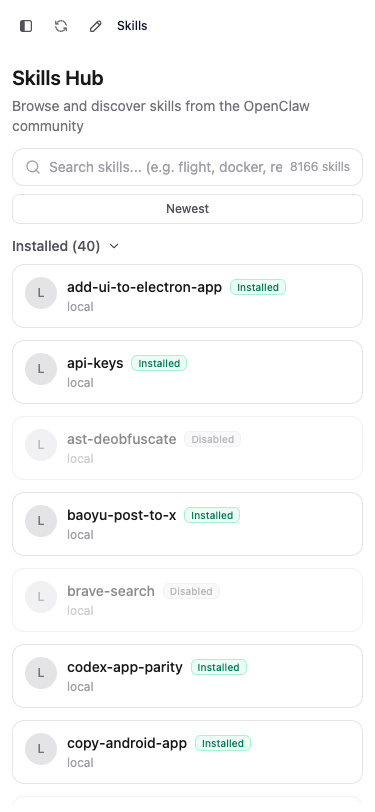Click the avatar of add-ui-to-electron-app
Viewport: 375px width, 812px height.
pos(41,293)
